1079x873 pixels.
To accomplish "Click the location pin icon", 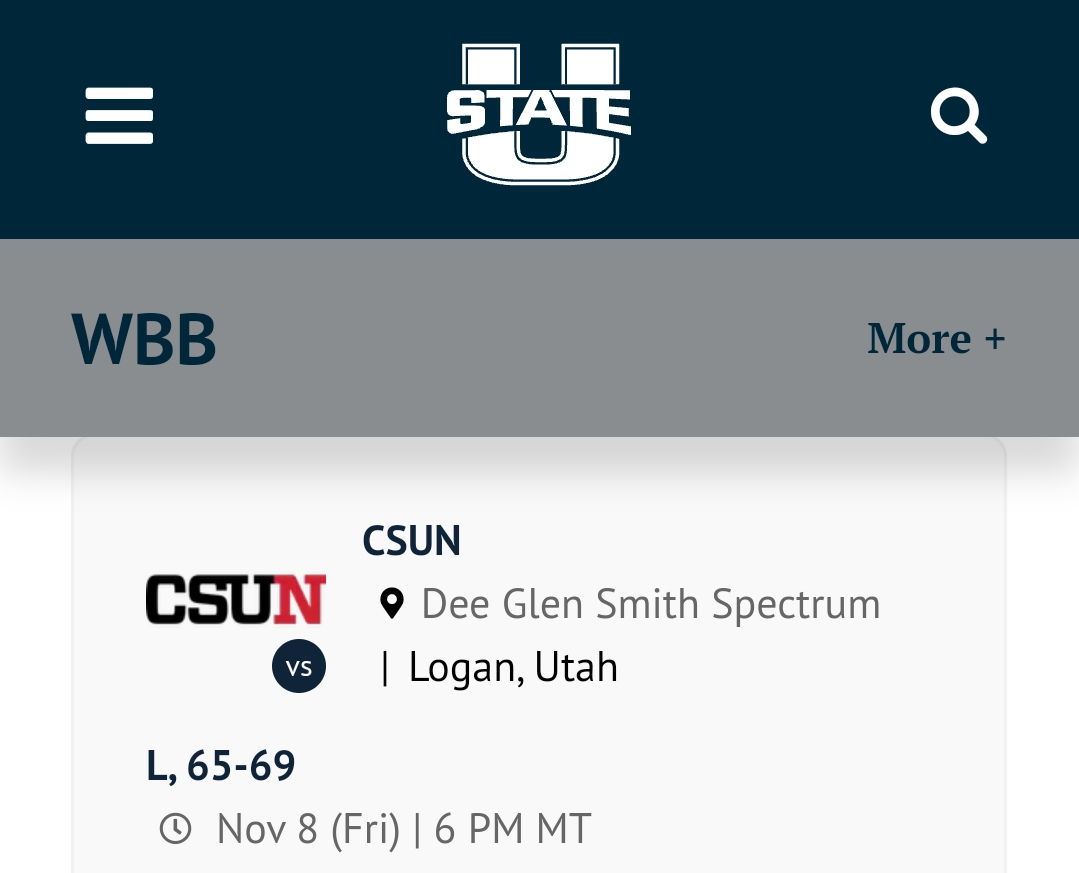I will [x=392, y=604].
